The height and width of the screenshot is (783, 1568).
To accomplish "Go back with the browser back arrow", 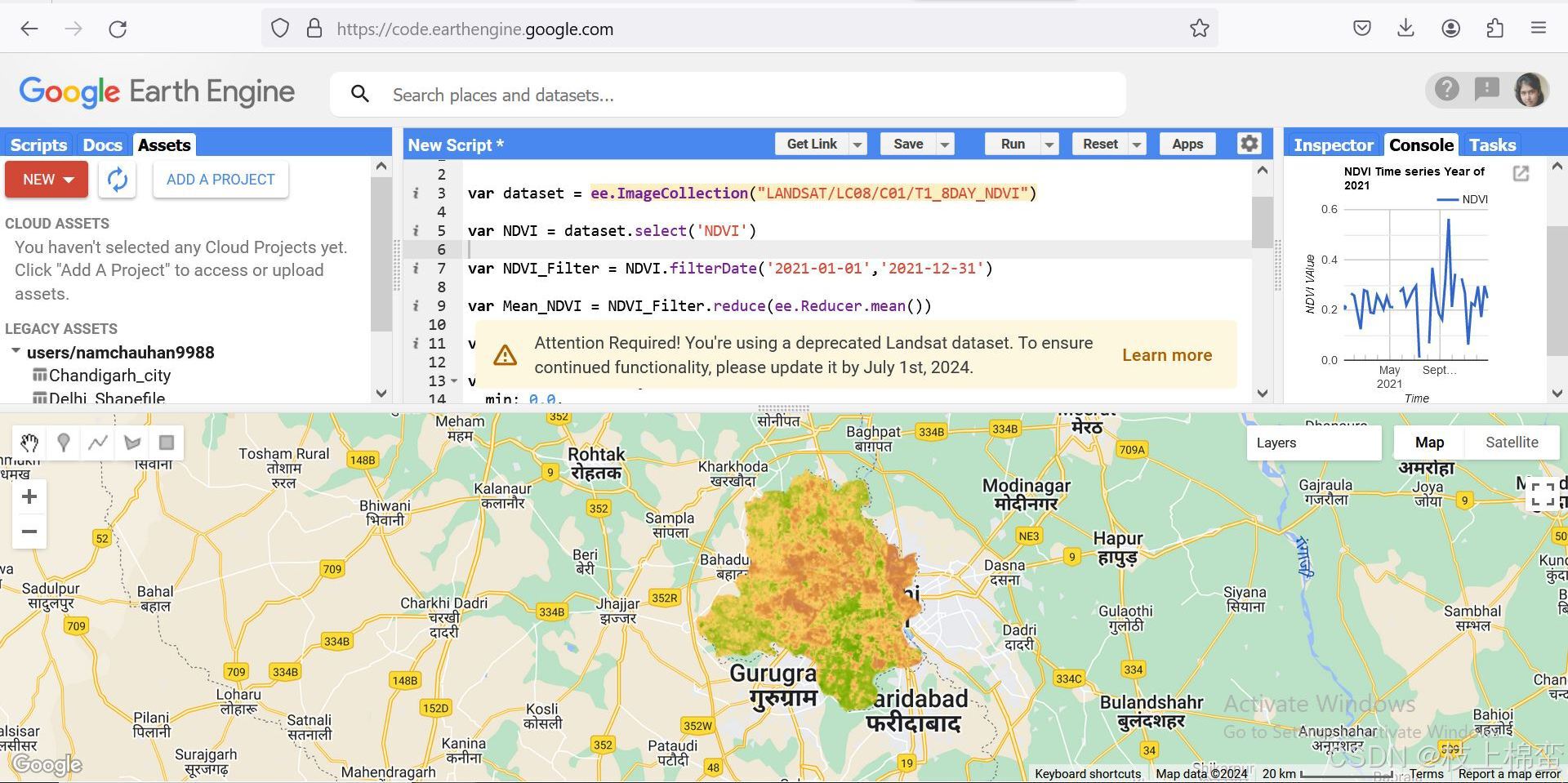I will 29,29.
